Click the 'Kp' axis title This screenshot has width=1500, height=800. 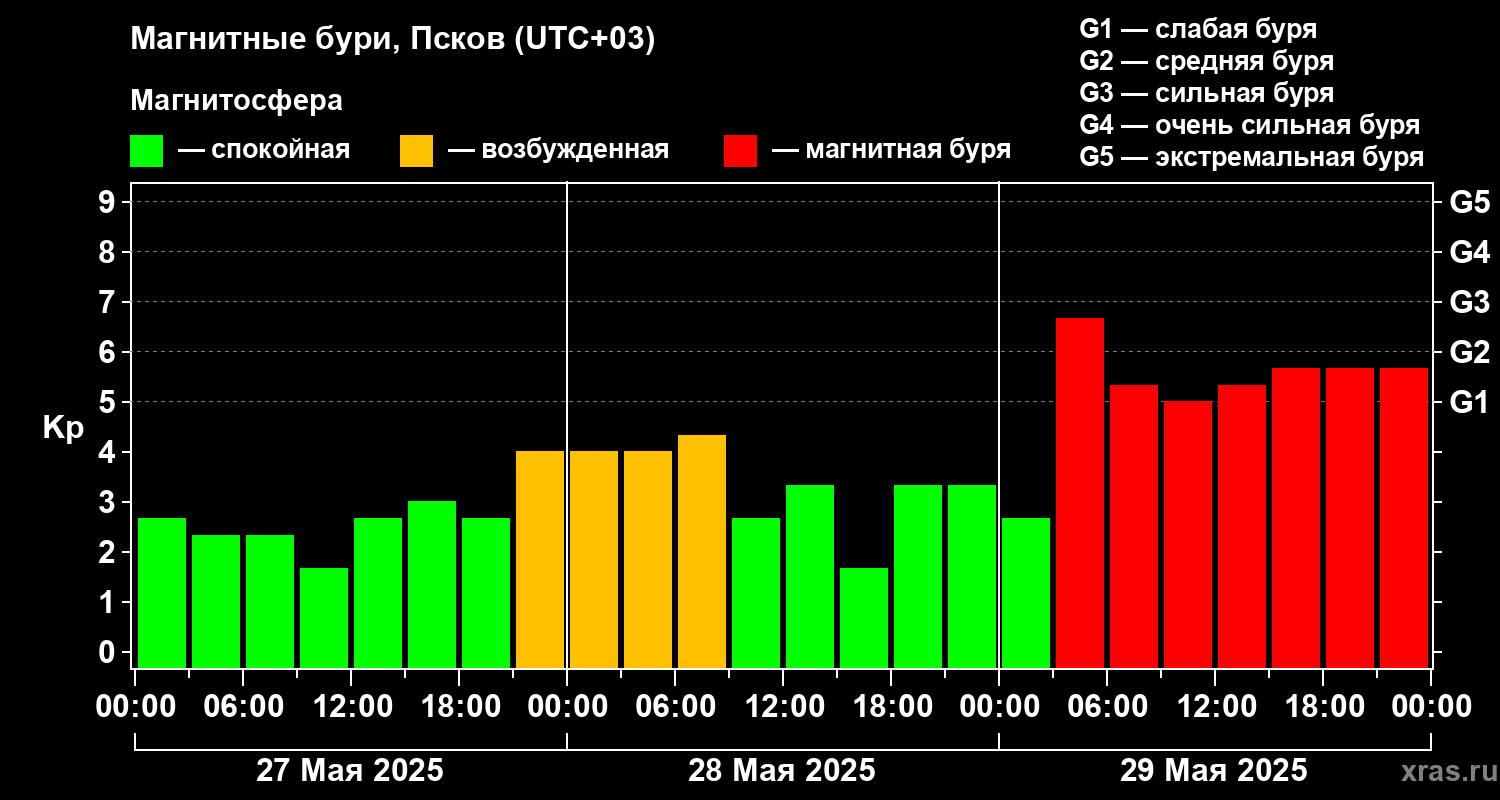click(63, 428)
